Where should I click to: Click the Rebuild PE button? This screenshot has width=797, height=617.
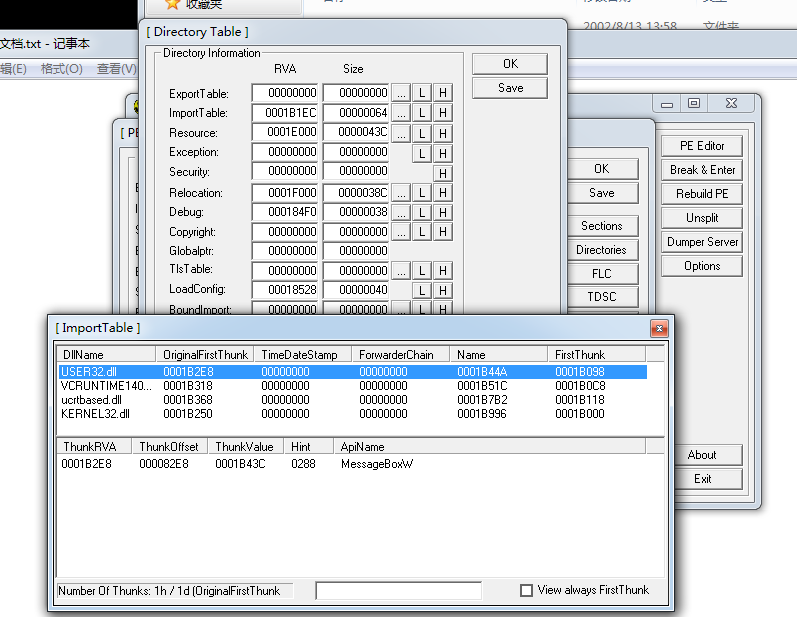click(701, 194)
